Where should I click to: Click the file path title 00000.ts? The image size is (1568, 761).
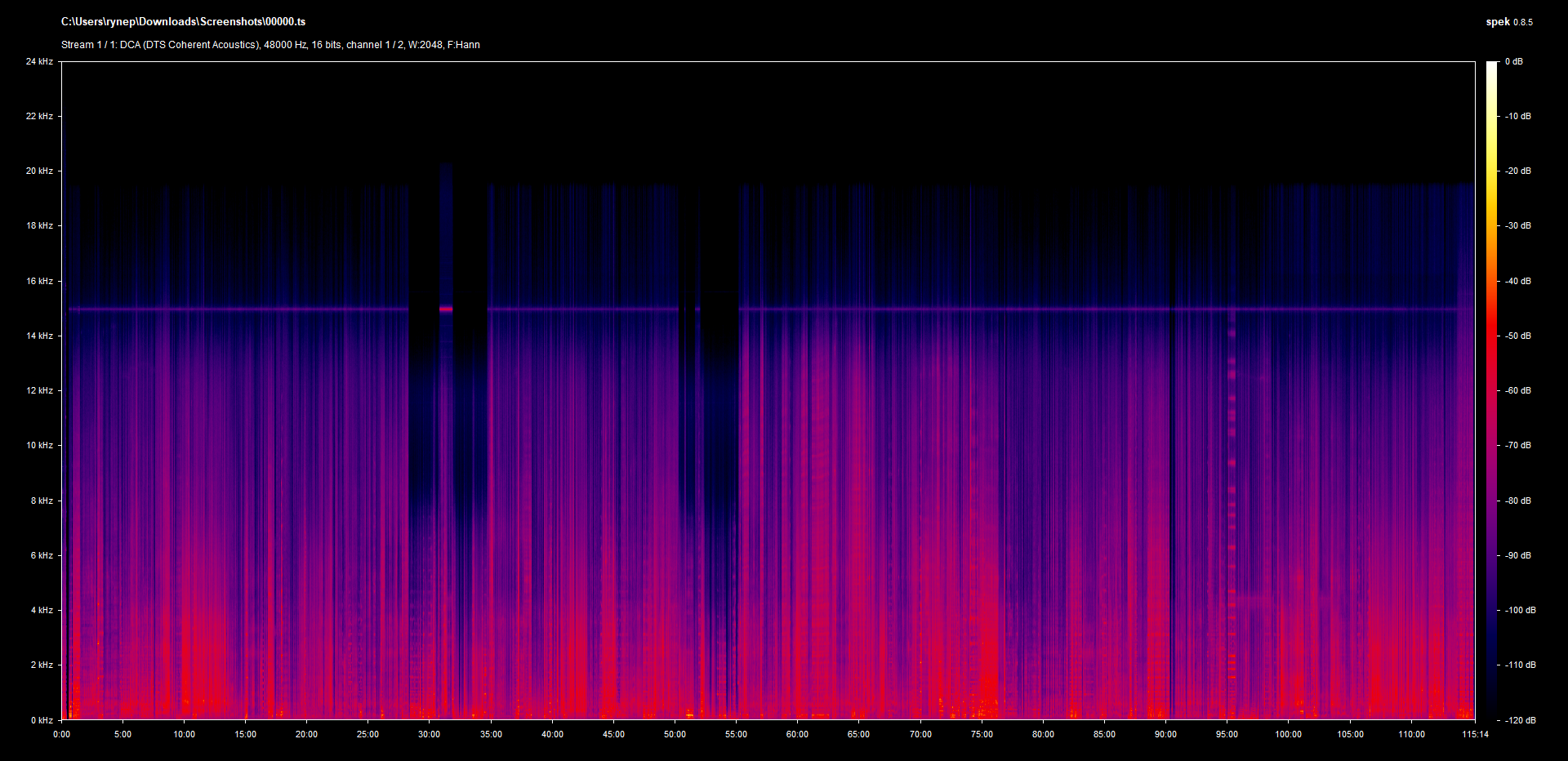183,22
